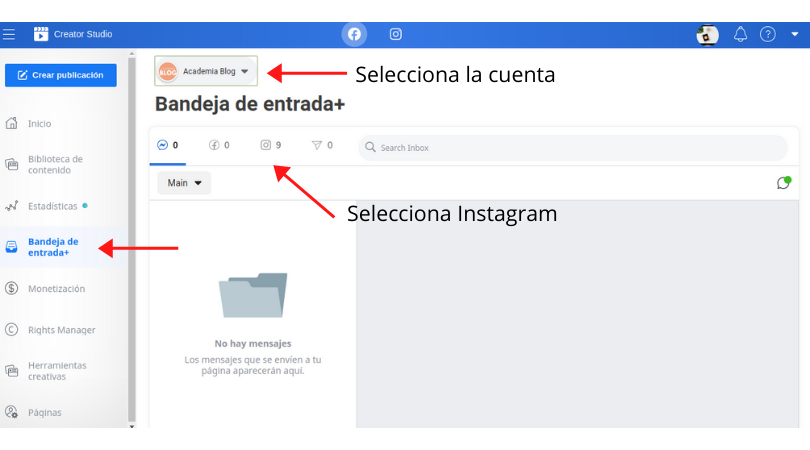Click the Bandeja de entrada+ page heading
Image resolution: width=810 pixels, height=450 pixels.
point(250,104)
